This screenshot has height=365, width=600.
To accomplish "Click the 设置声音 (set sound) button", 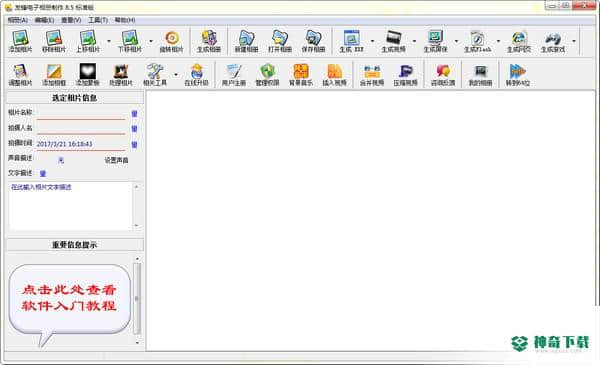I will (116, 160).
